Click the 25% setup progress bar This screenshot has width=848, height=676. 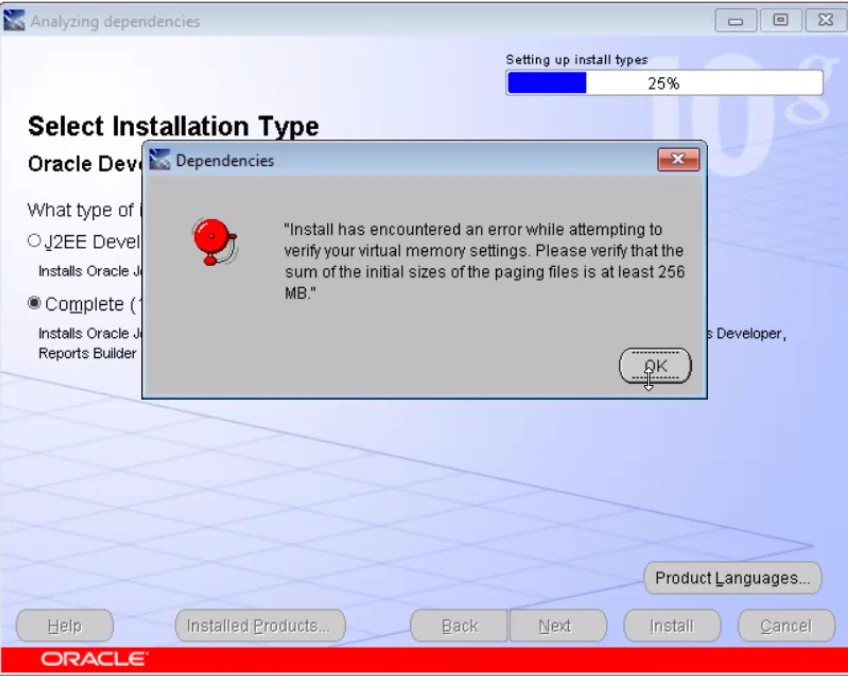pyautogui.click(x=664, y=83)
